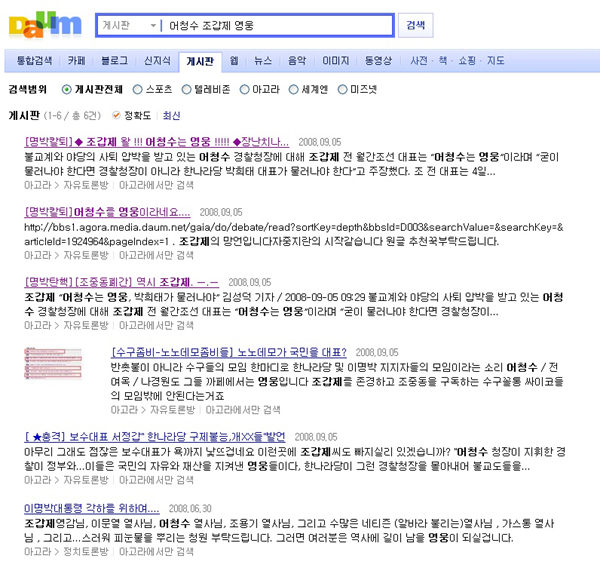The height and width of the screenshot is (577, 600).
Task: Open result '노노데모가 국민을 대표?'
Action: point(229,352)
